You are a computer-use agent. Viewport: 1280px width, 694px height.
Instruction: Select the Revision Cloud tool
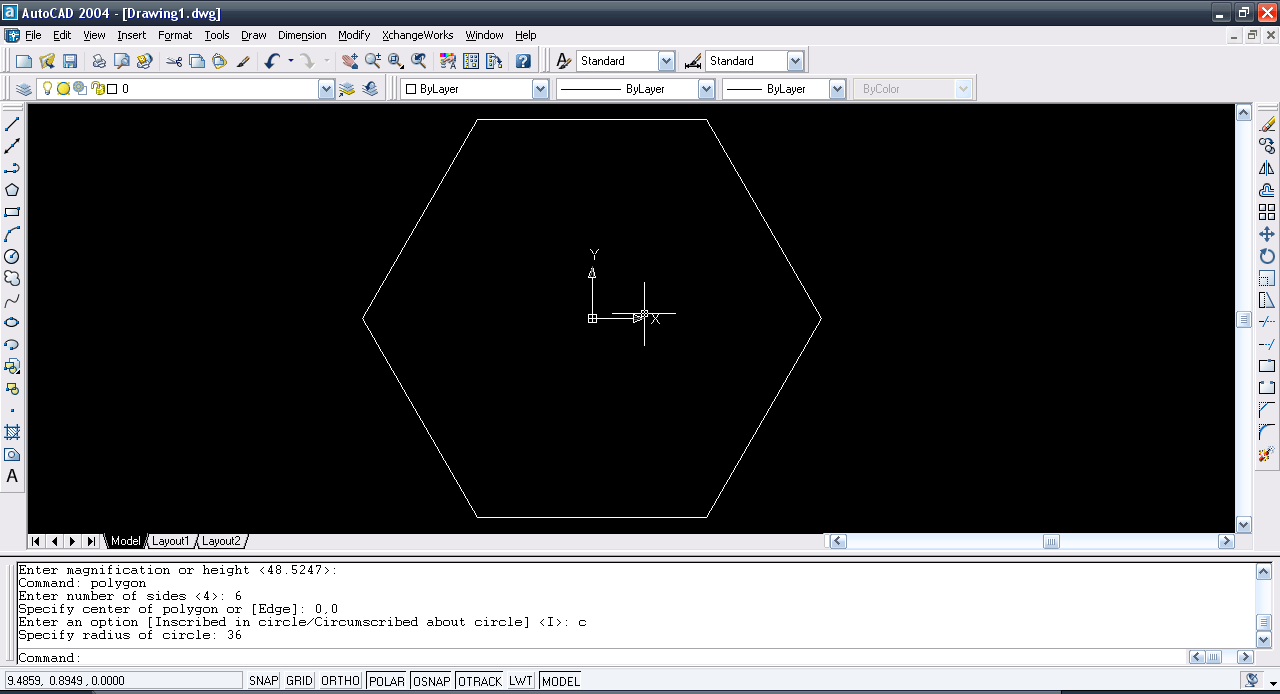pos(12,278)
